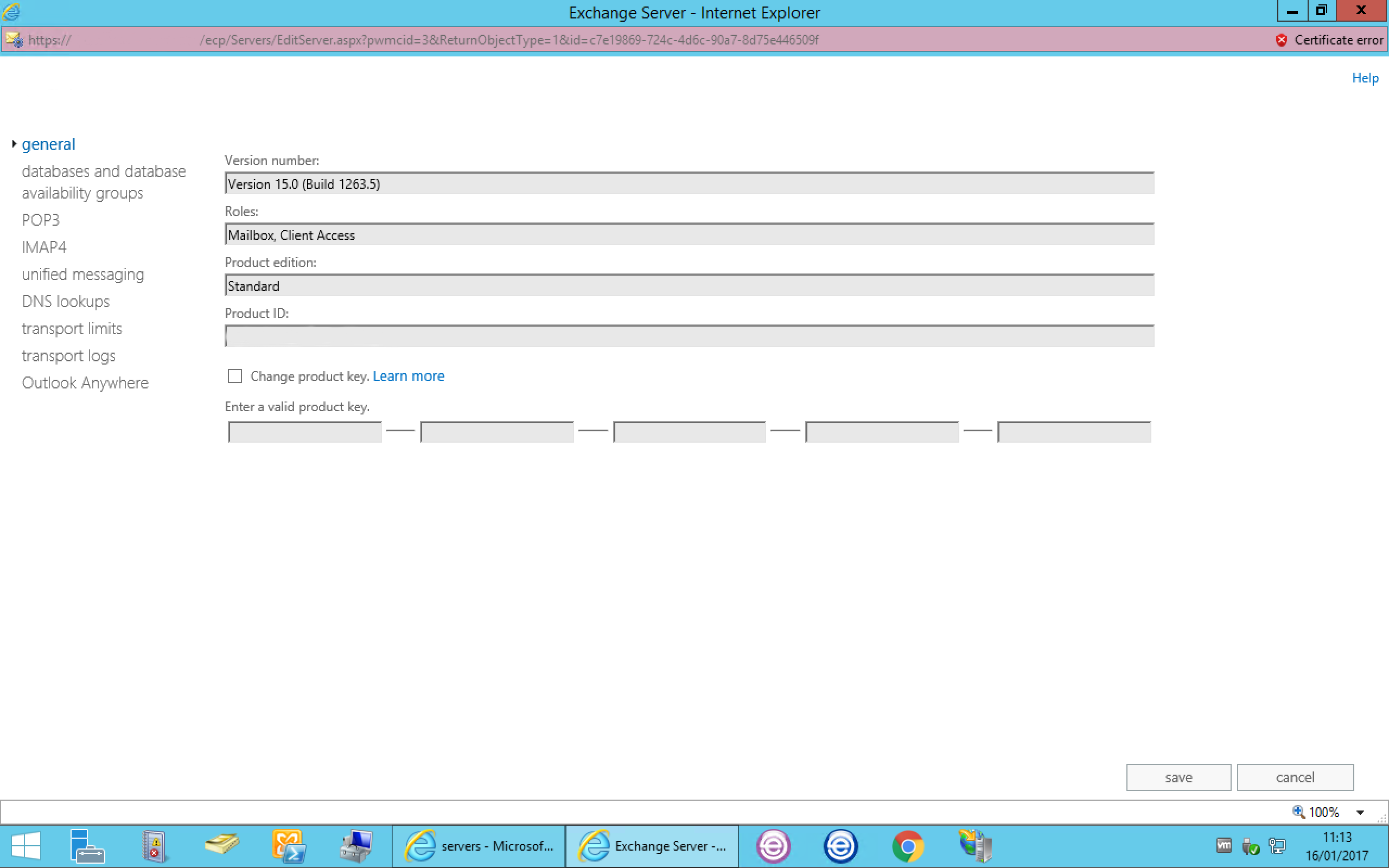Open the browser zoom level dropdown
This screenshot has width=1389, height=868.
point(1360,812)
